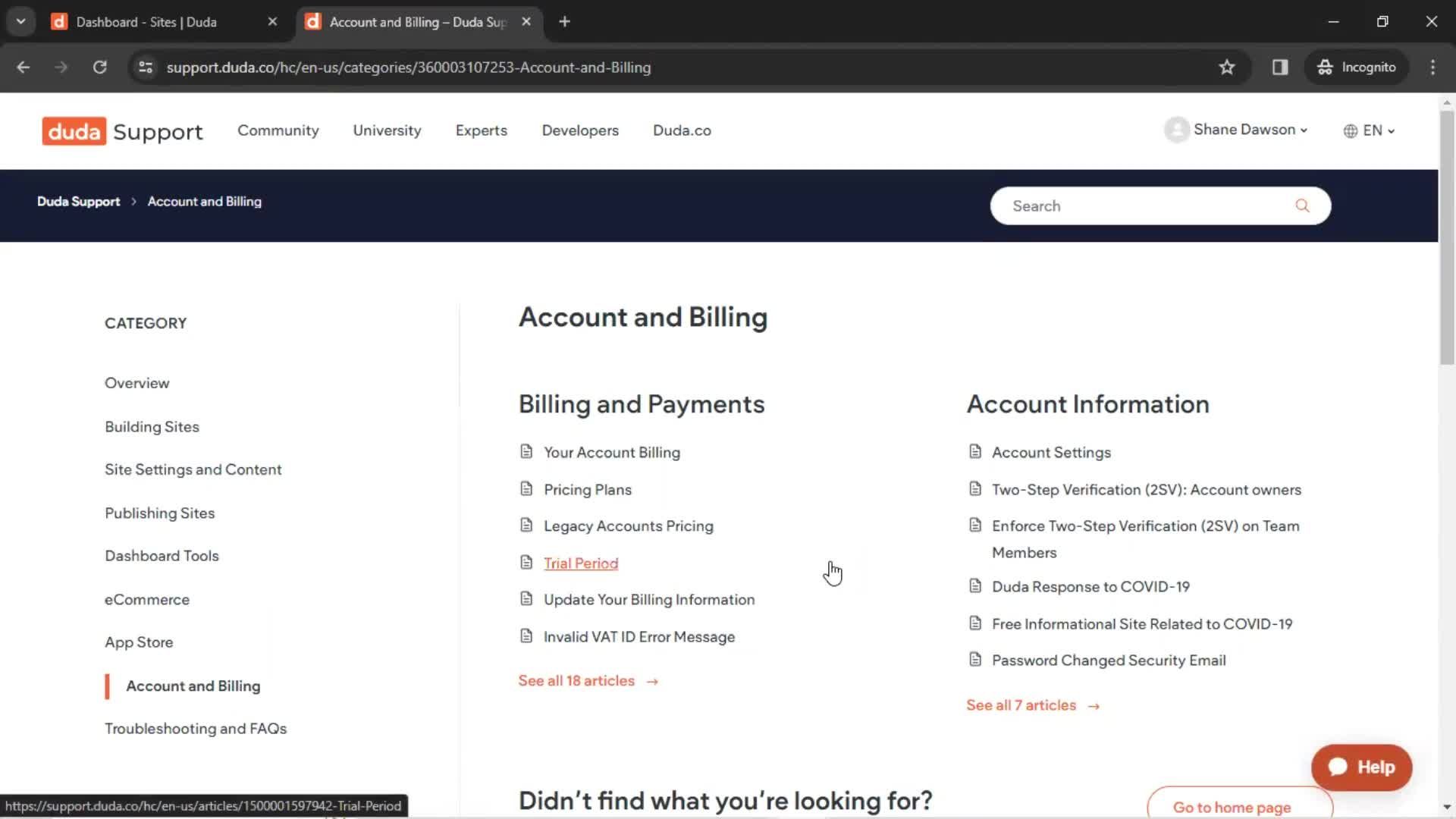
Task: Click the Duda Support logo
Action: point(122,131)
